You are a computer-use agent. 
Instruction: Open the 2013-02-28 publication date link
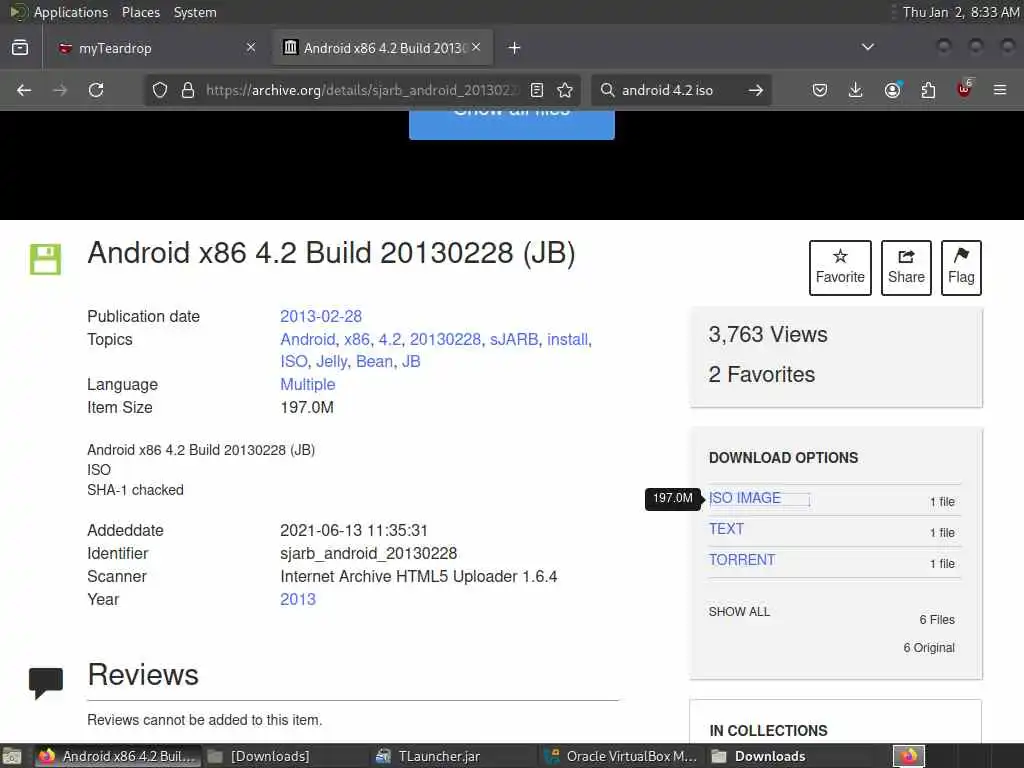pos(321,317)
